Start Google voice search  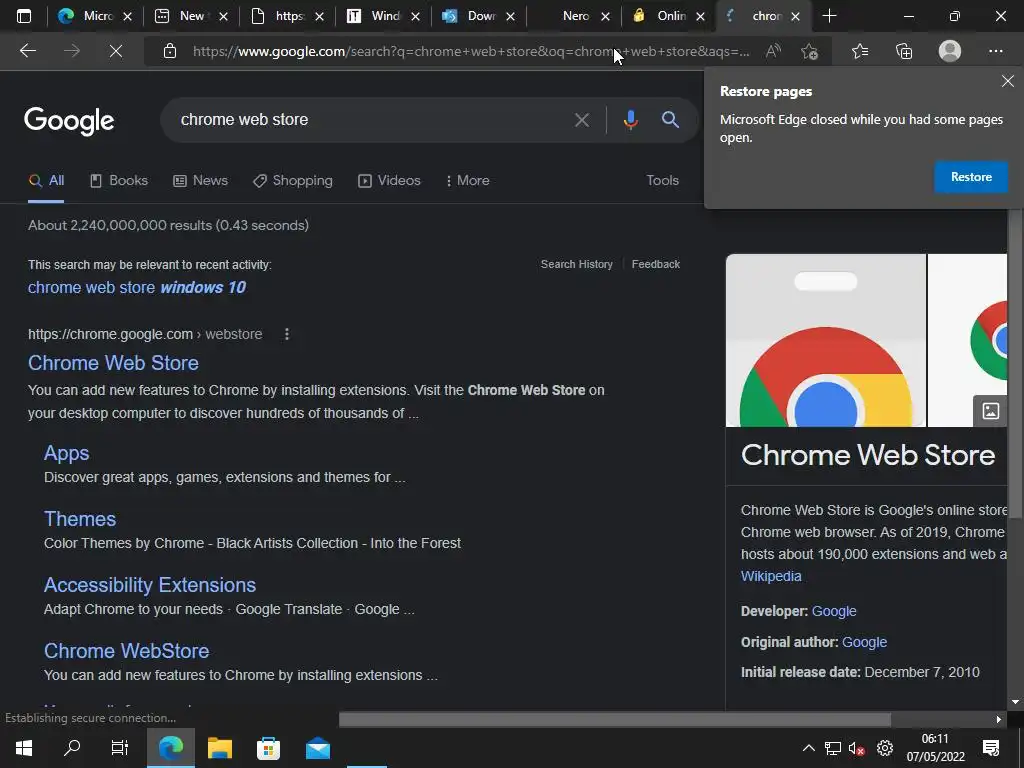click(630, 120)
